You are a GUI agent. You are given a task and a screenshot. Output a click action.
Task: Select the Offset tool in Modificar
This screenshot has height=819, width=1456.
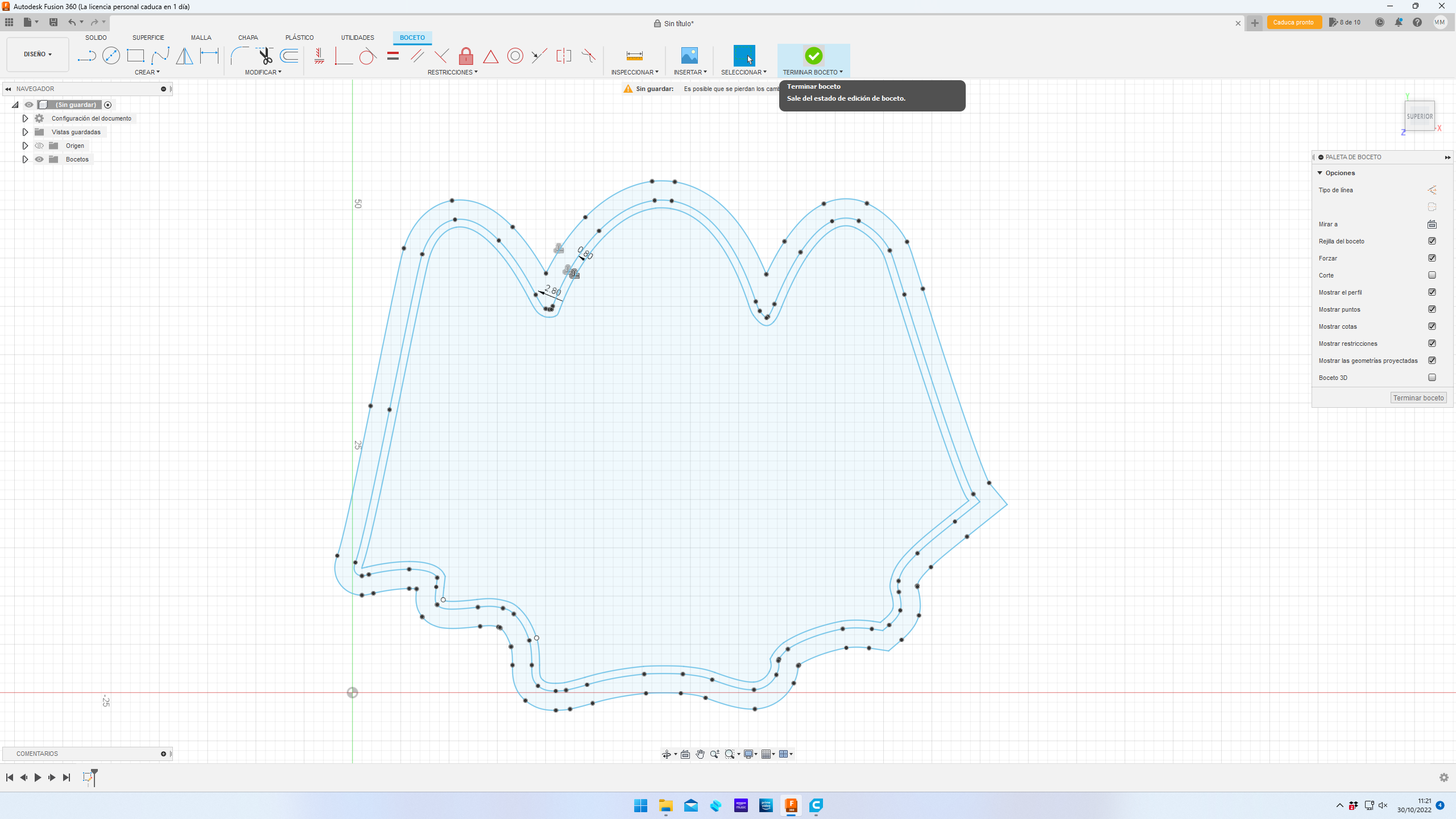coord(289,56)
